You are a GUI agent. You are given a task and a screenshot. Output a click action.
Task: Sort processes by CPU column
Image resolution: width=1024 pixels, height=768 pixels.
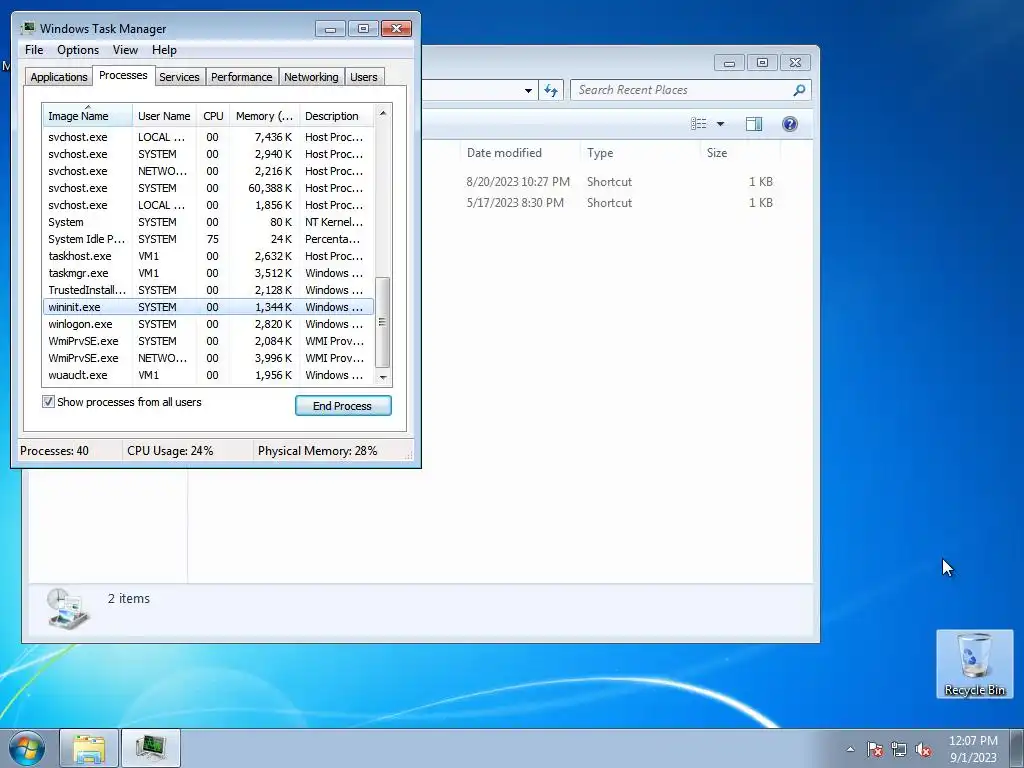coord(213,116)
